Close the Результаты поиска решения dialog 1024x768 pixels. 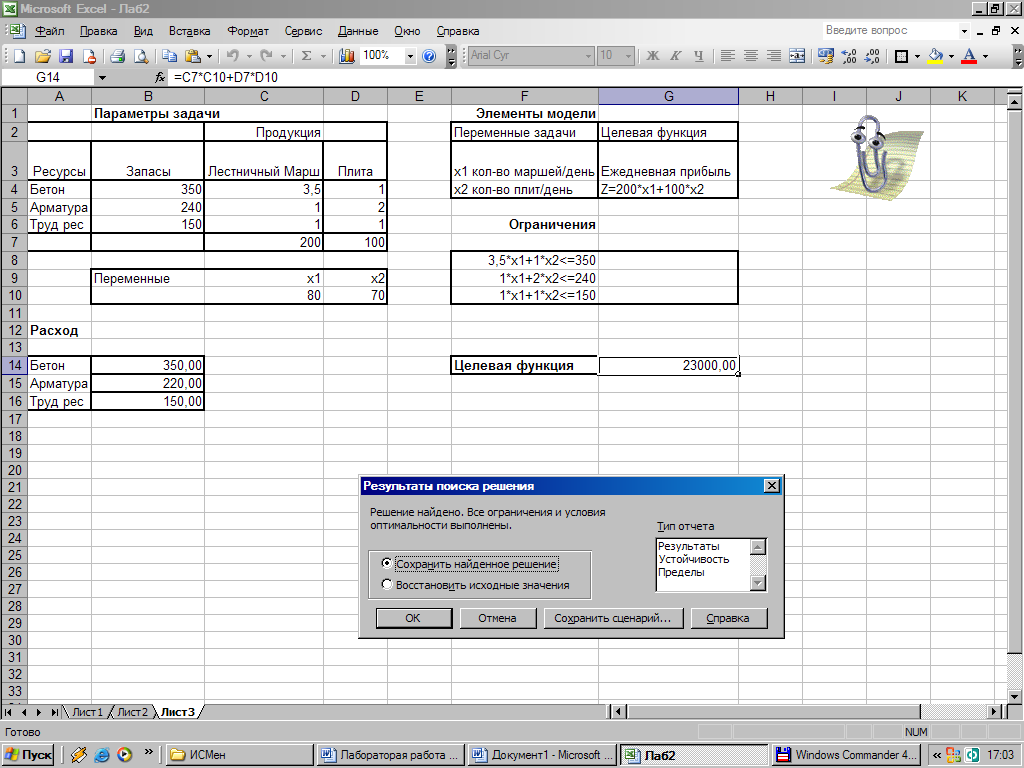771,486
